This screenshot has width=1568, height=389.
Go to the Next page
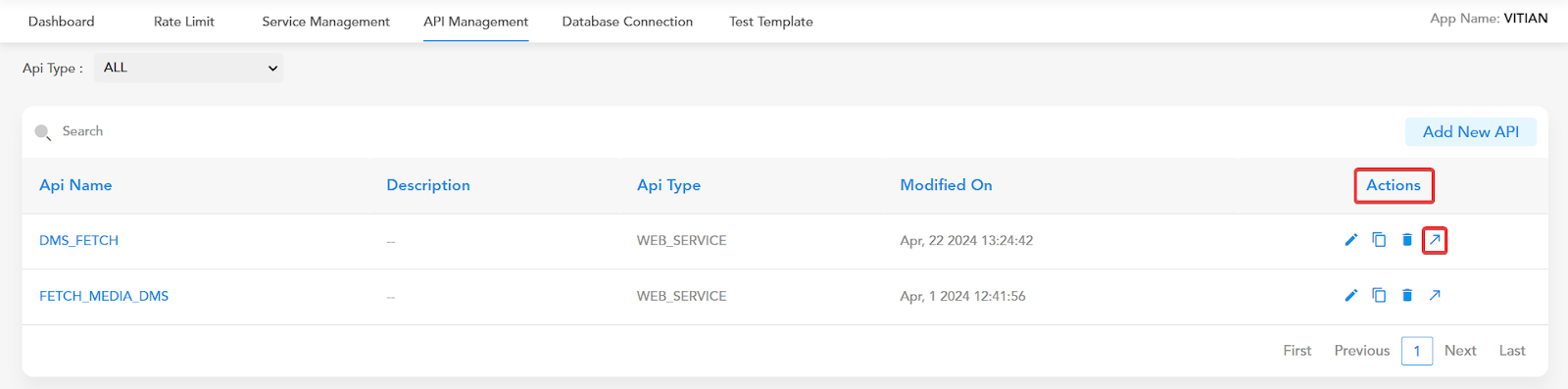1460,351
